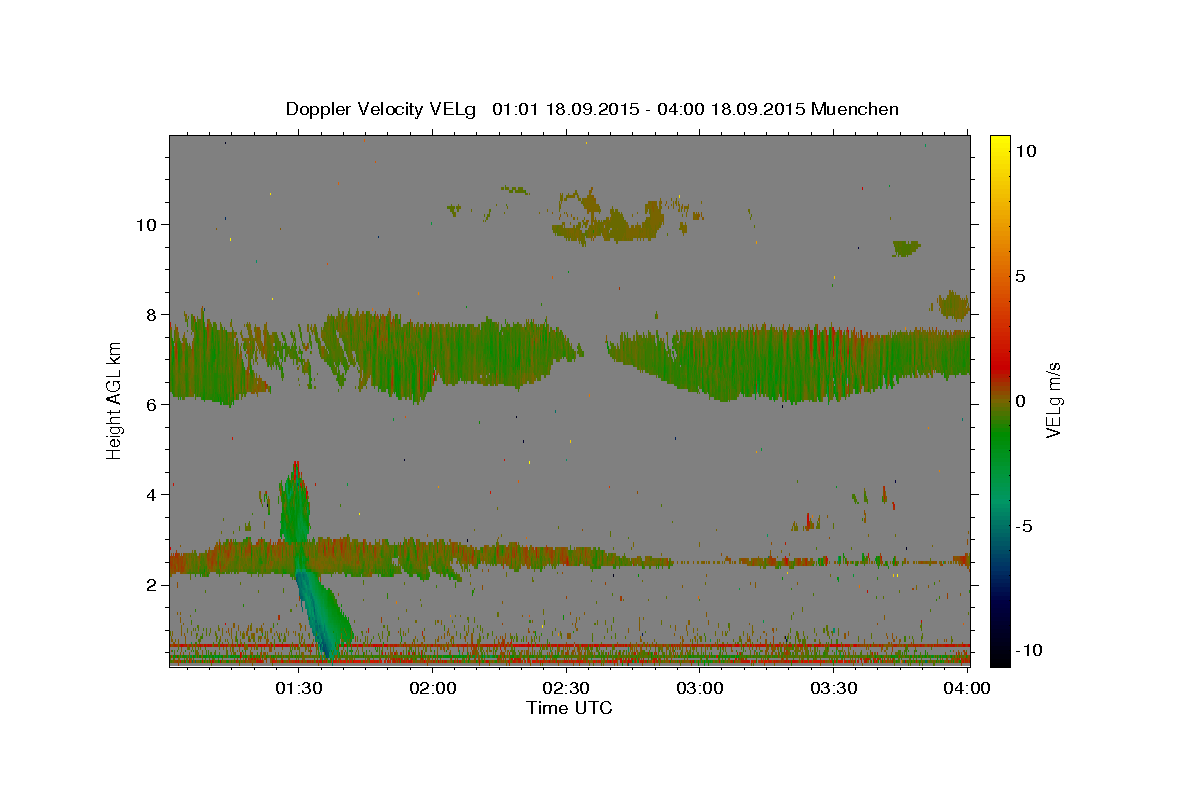The width and height of the screenshot is (1200, 800).
Task: Click the height tick label 4
Action: coord(152,494)
